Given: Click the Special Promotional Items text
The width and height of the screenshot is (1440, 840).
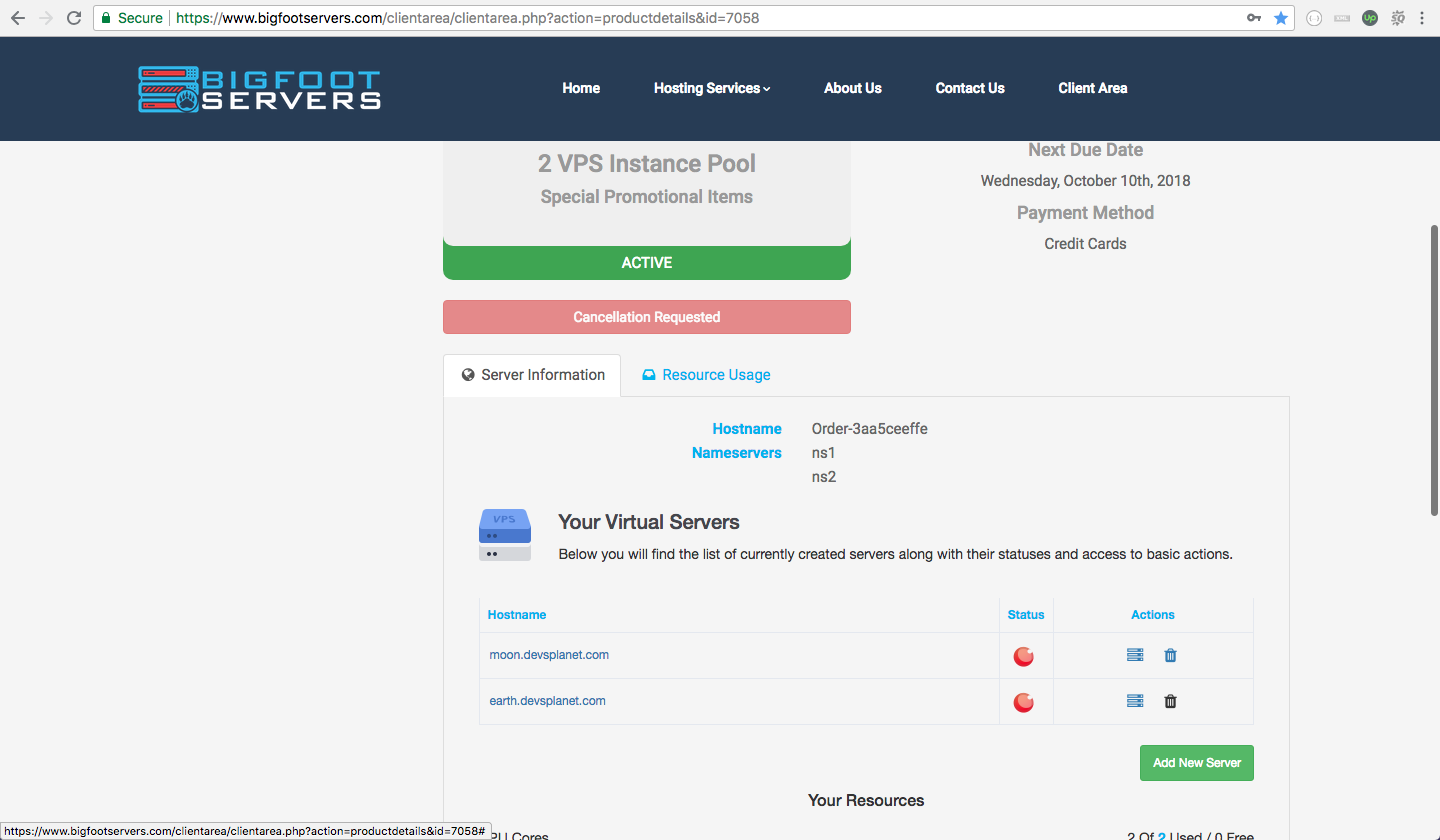Looking at the screenshot, I should pyautogui.click(x=647, y=197).
